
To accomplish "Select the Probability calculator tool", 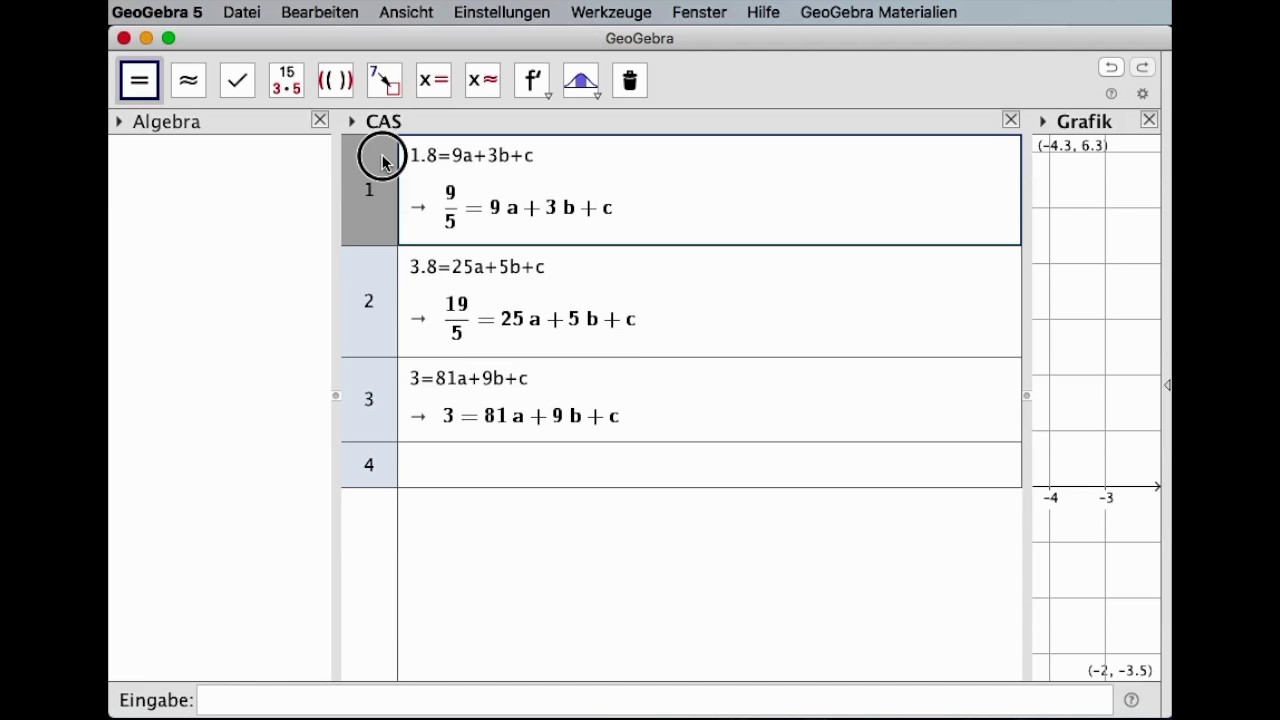I will point(581,81).
